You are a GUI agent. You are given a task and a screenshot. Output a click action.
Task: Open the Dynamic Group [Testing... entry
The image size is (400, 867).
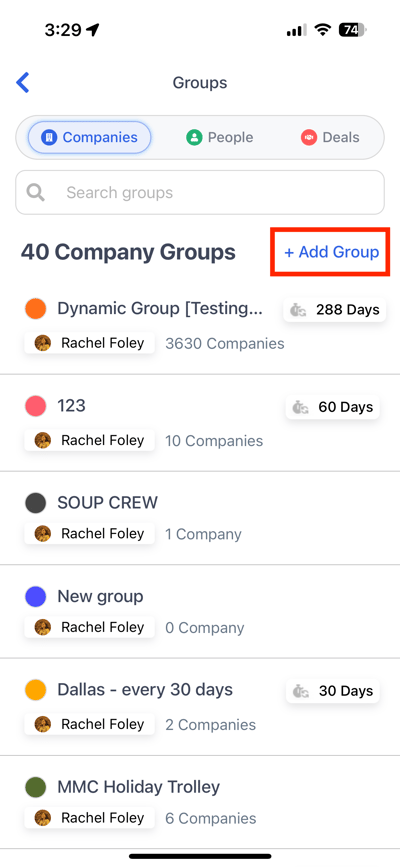[x=200, y=326]
